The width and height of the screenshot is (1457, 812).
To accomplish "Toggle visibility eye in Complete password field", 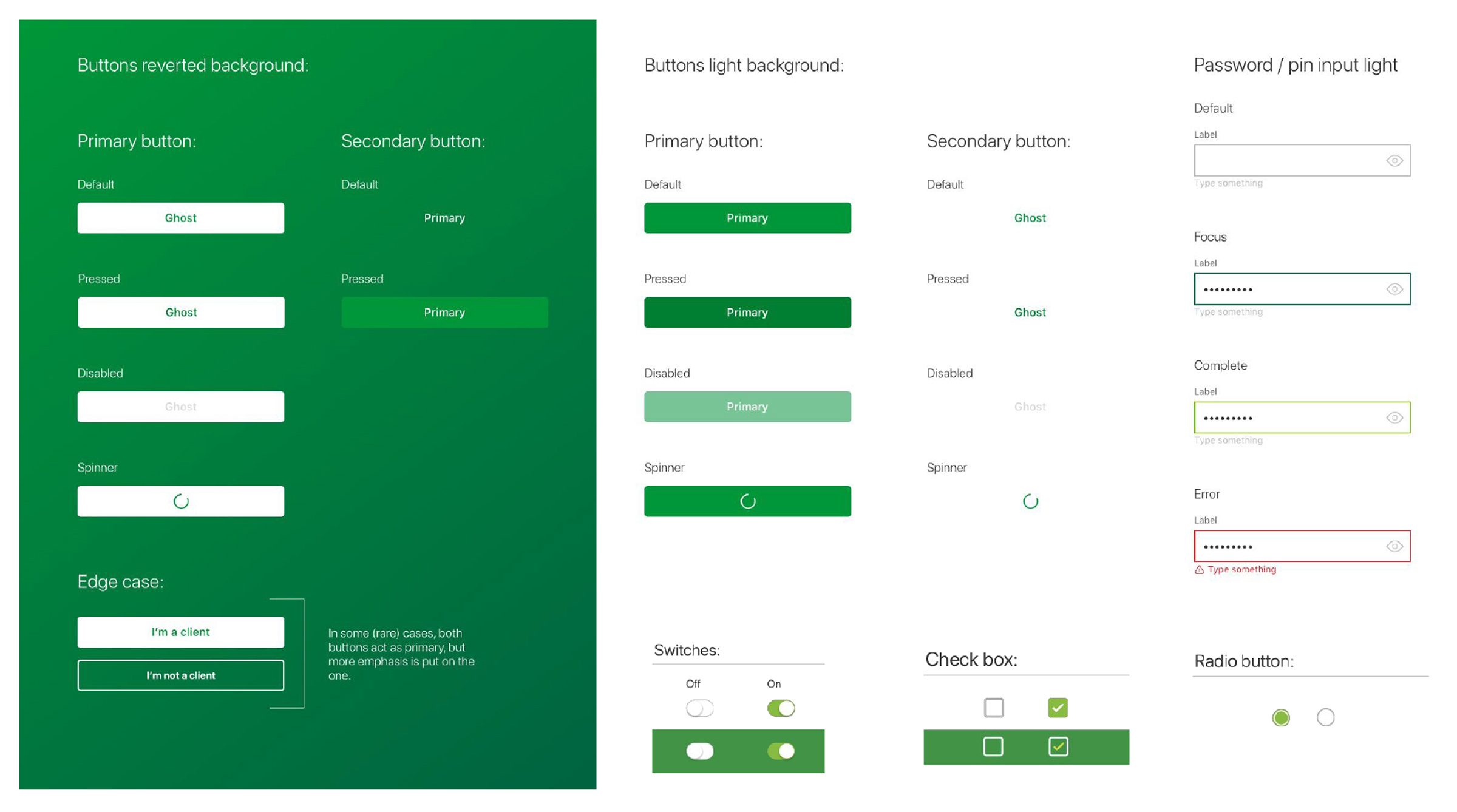I will (x=1394, y=418).
